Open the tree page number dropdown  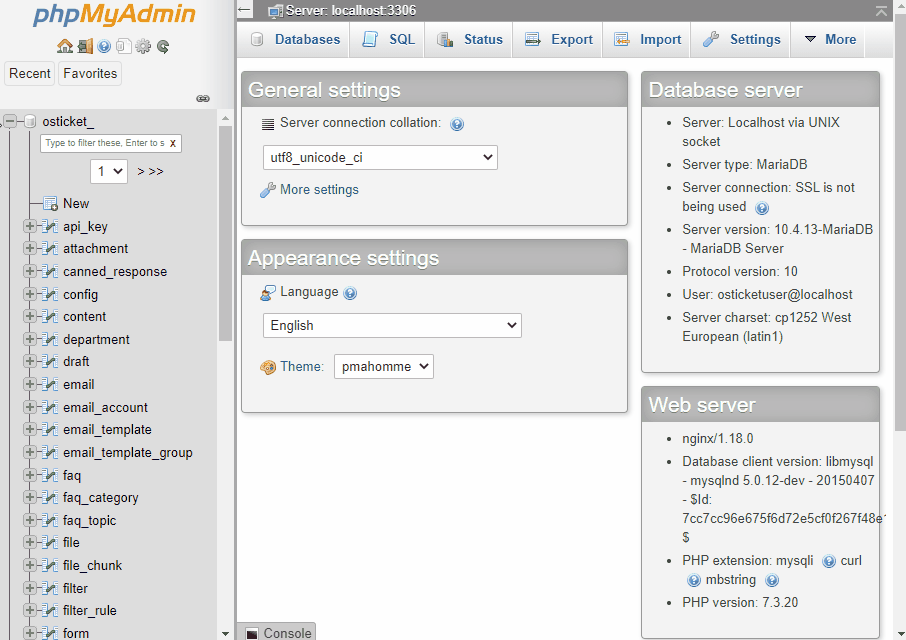[x=109, y=172]
